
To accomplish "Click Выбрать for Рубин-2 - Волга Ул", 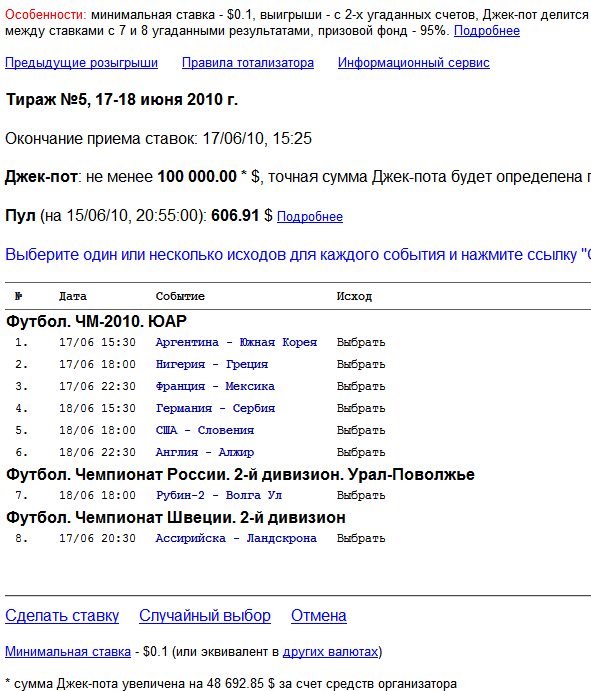I will [361, 495].
